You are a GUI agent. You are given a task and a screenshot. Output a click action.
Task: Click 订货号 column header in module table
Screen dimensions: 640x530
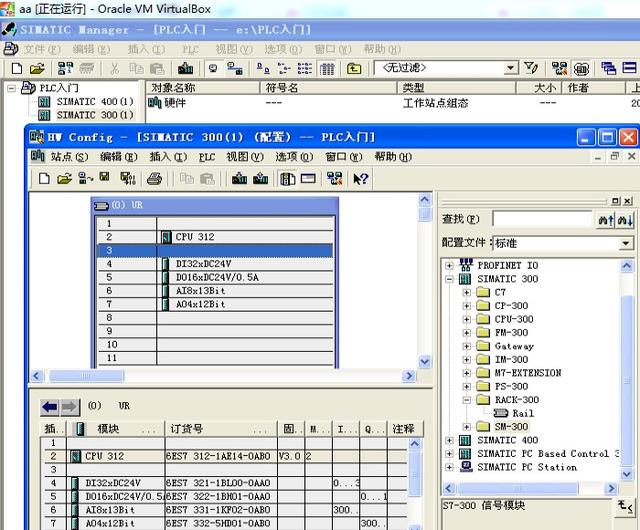click(221, 429)
